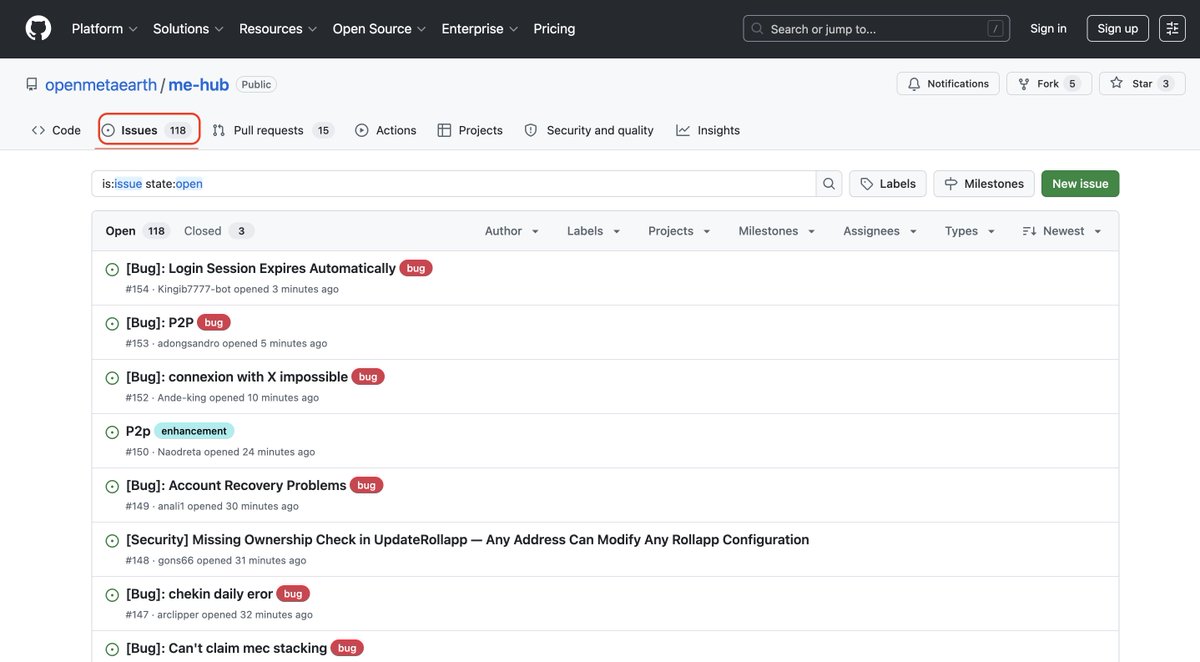Focus the Search or jump to field
Viewport: 1200px width, 662px height.
click(876, 29)
